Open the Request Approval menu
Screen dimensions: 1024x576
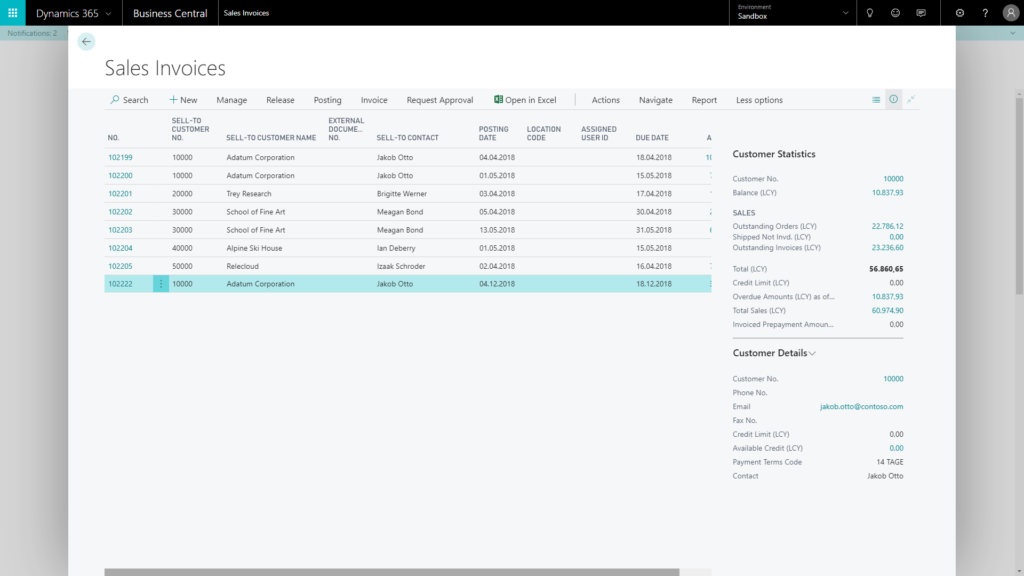tap(440, 100)
